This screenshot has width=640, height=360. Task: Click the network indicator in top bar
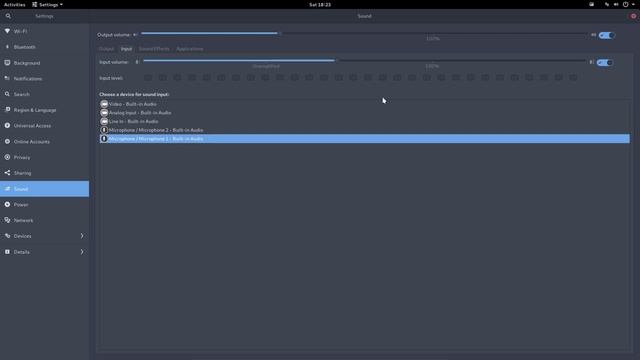tap(607, 4)
